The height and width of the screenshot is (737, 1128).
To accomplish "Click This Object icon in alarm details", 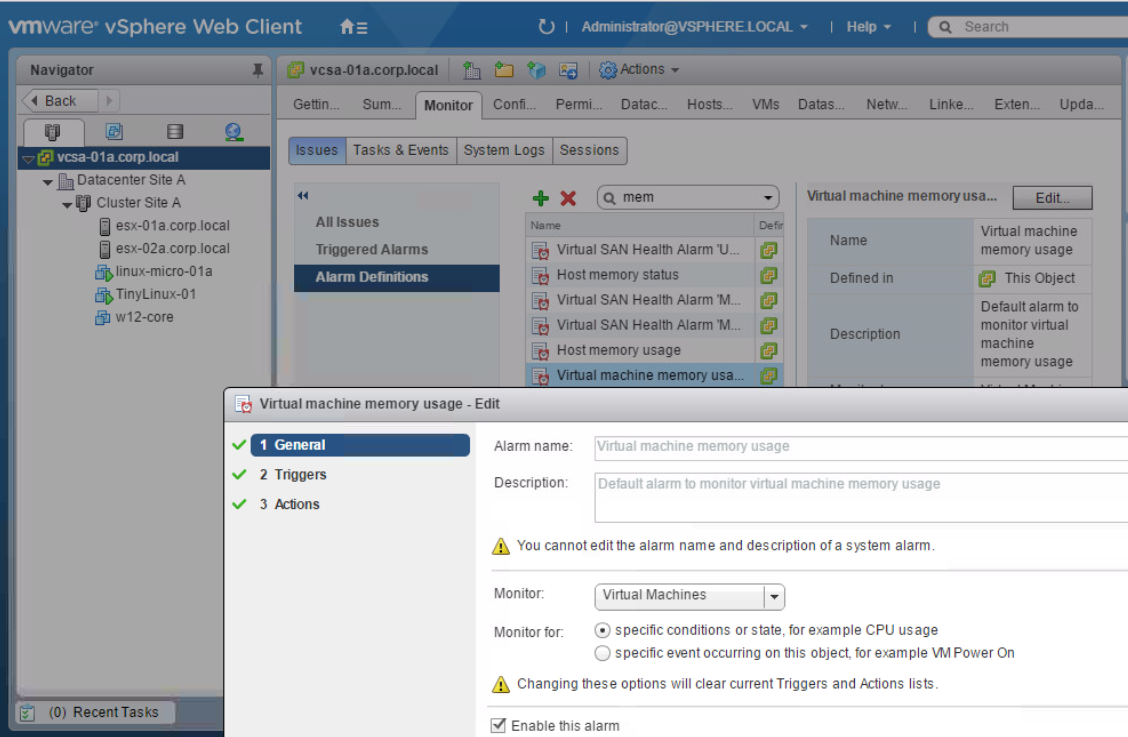I will (x=987, y=279).
